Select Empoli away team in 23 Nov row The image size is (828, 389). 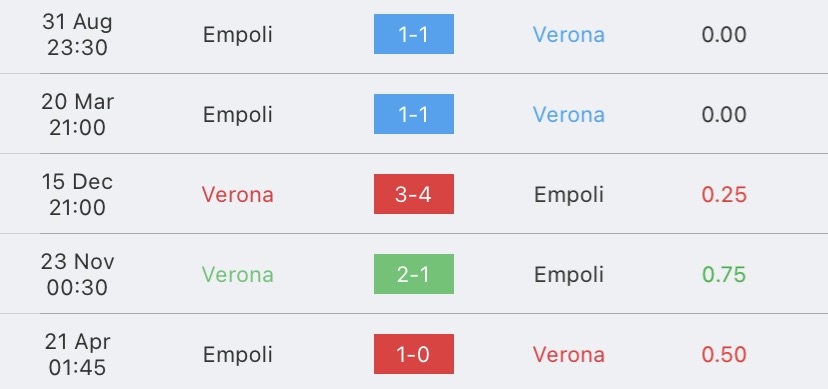569,274
